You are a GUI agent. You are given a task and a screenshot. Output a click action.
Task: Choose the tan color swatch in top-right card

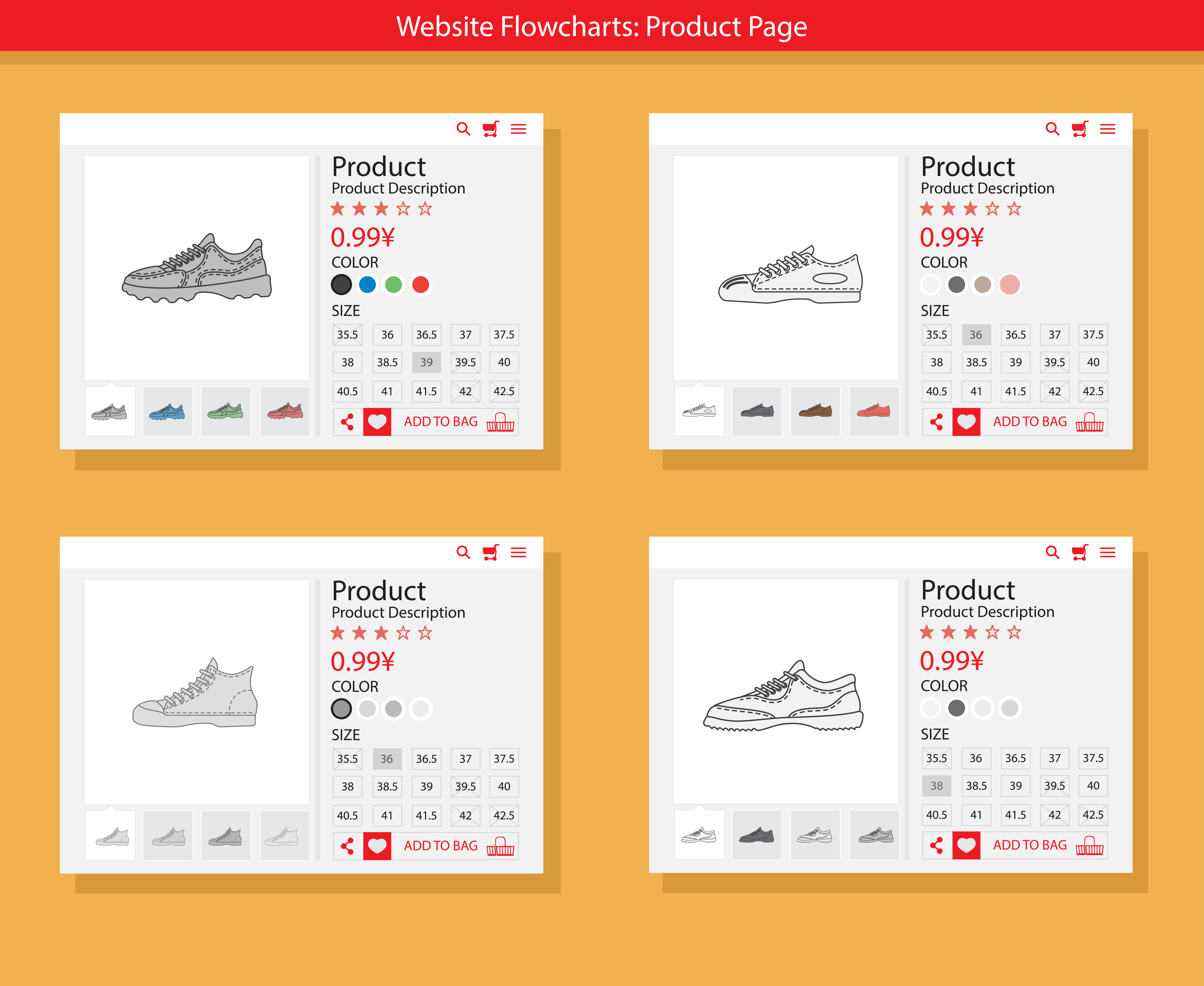coord(982,285)
